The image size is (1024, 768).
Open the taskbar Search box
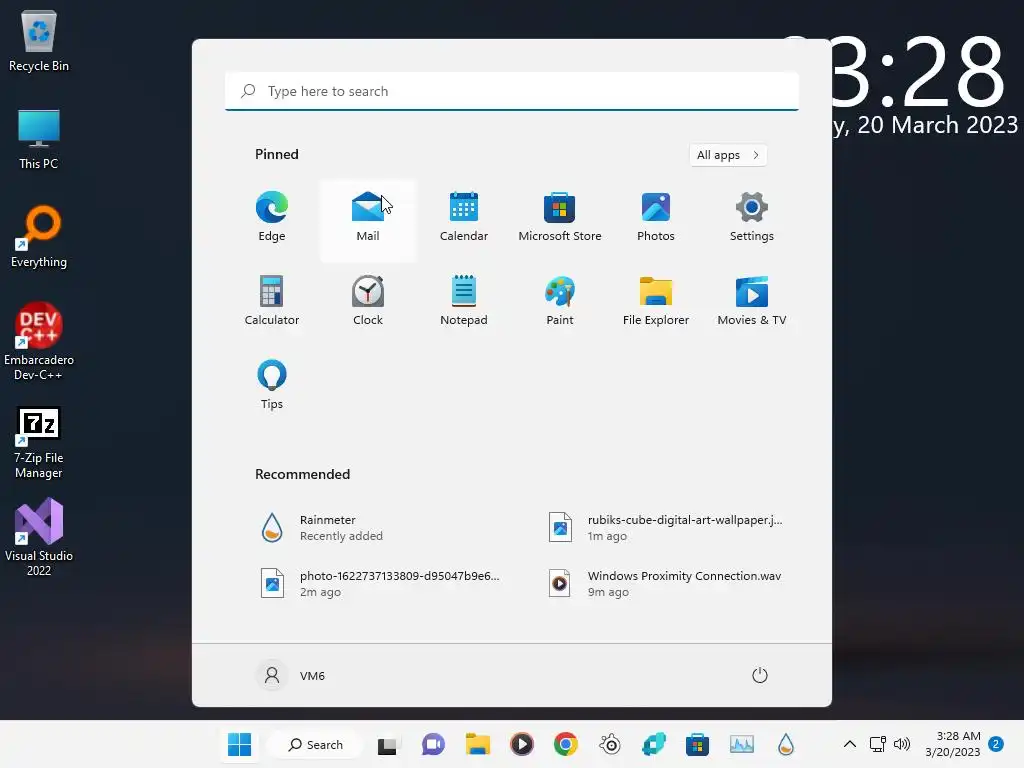tap(315, 744)
